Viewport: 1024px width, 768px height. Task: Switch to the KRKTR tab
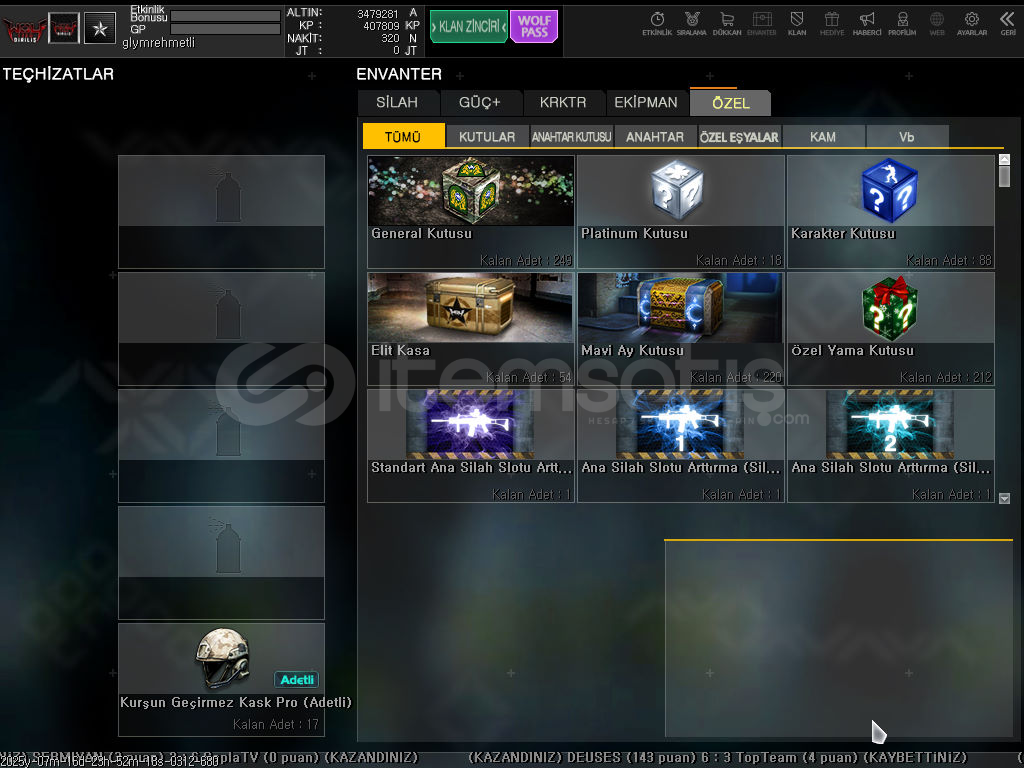[563, 103]
